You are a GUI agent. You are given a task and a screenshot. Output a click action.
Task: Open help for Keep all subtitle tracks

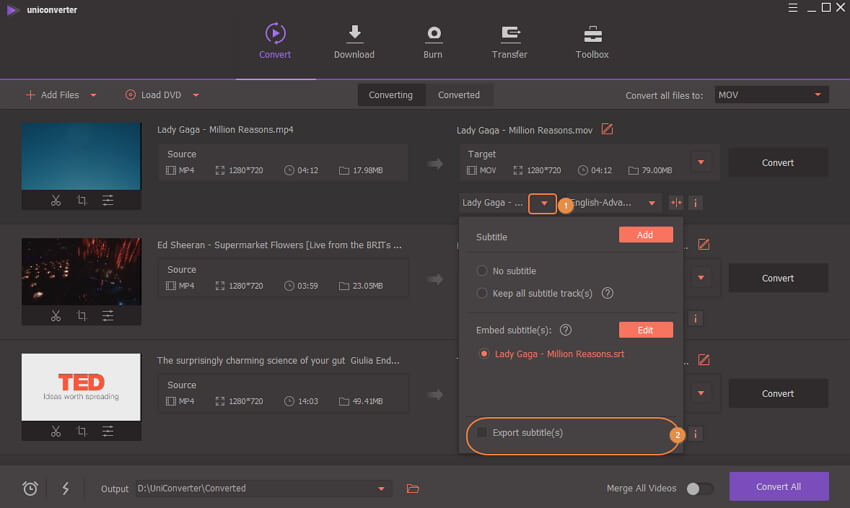(x=608, y=293)
